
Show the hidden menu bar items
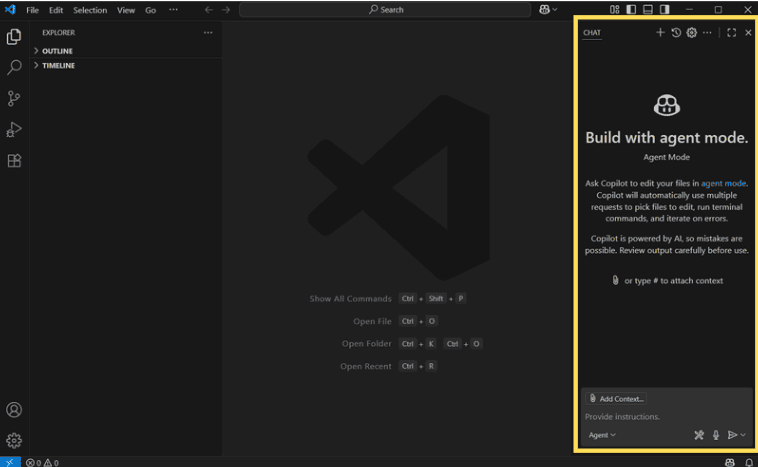173,10
